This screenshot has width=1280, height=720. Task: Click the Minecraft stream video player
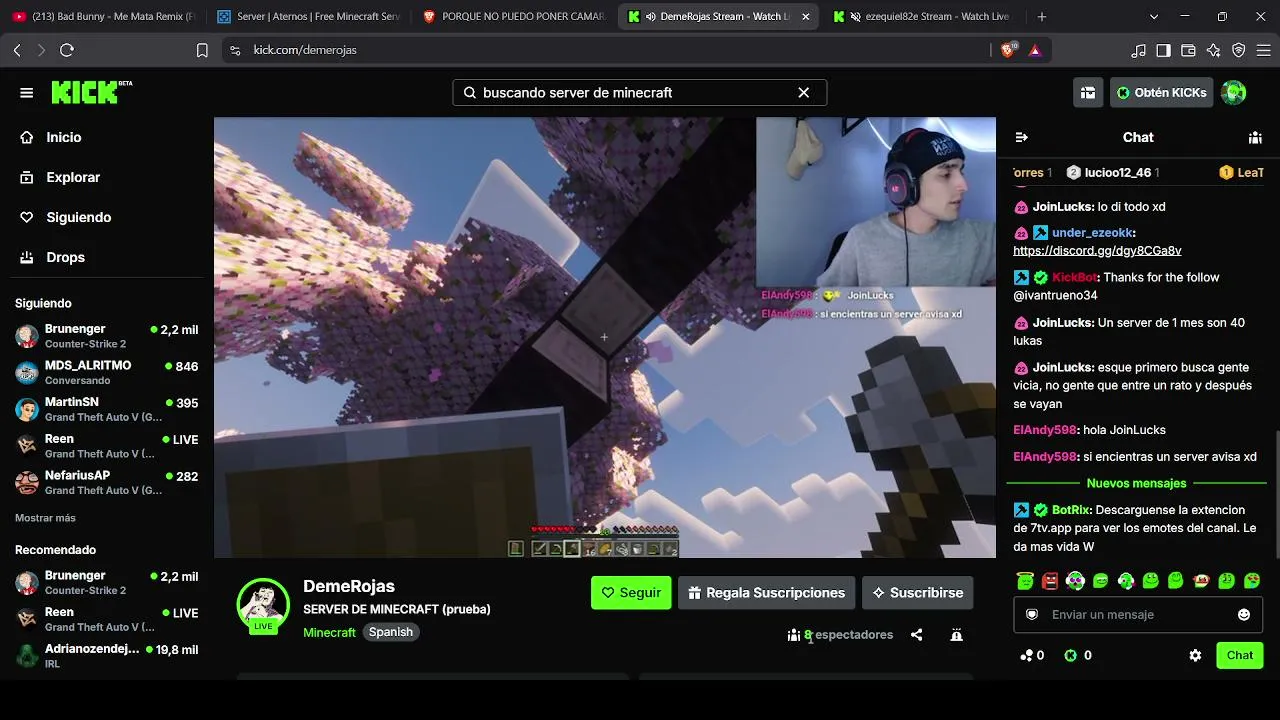605,337
